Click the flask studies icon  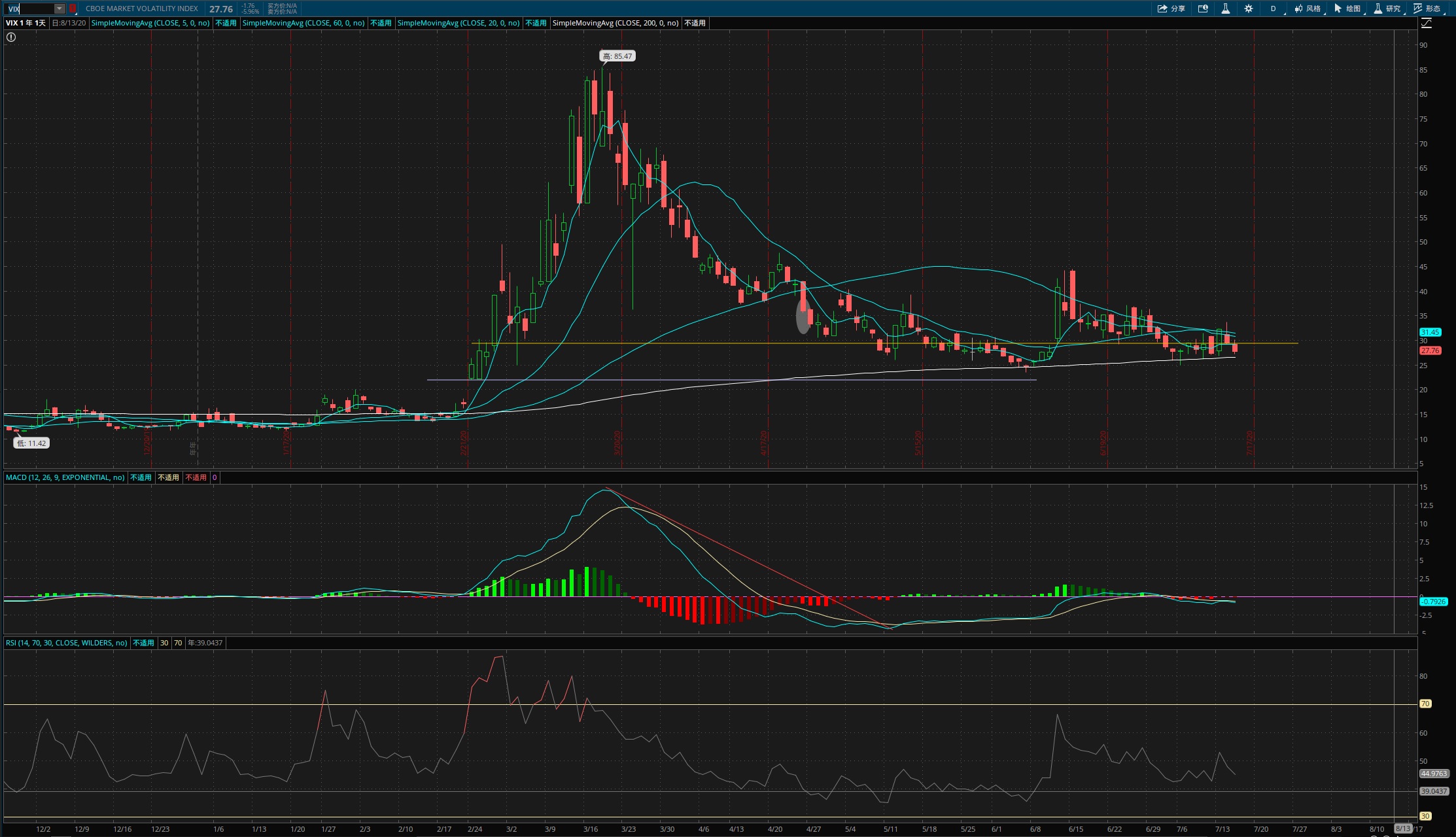(1225, 9)
